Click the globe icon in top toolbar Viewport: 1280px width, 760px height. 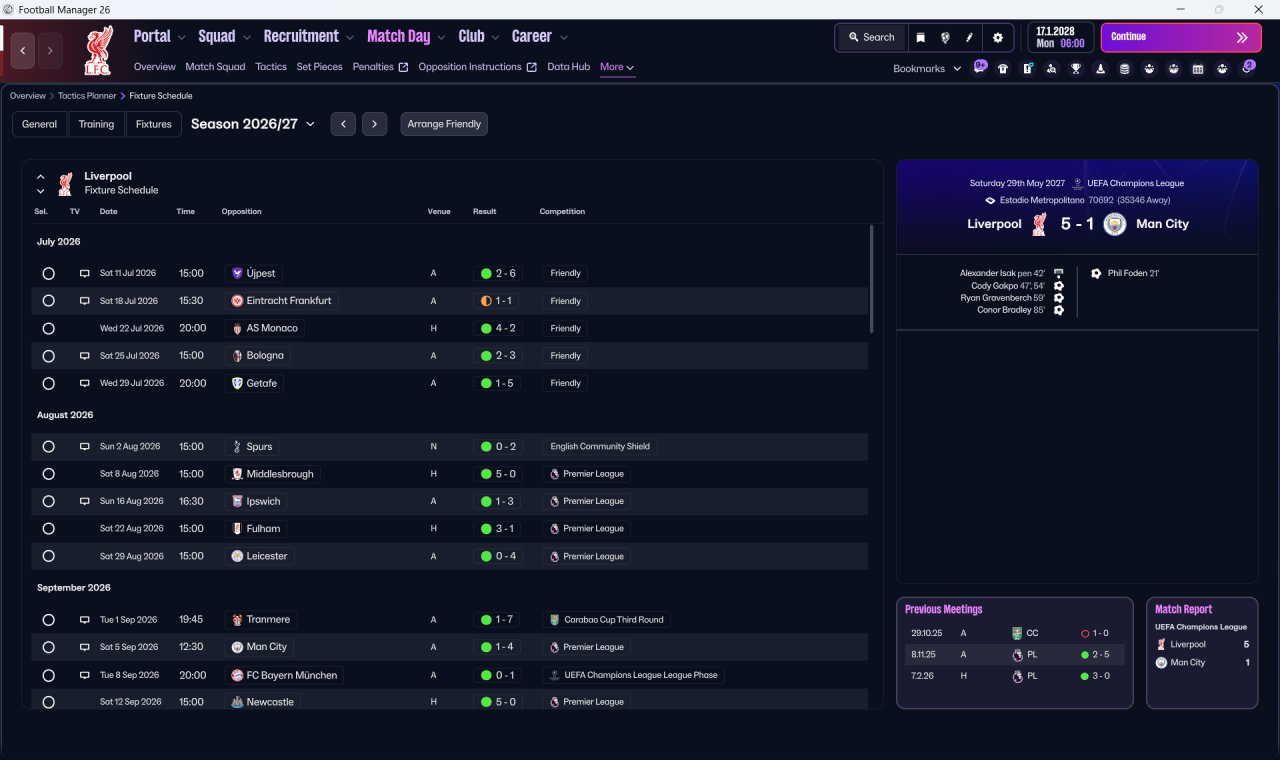point(945,38)
